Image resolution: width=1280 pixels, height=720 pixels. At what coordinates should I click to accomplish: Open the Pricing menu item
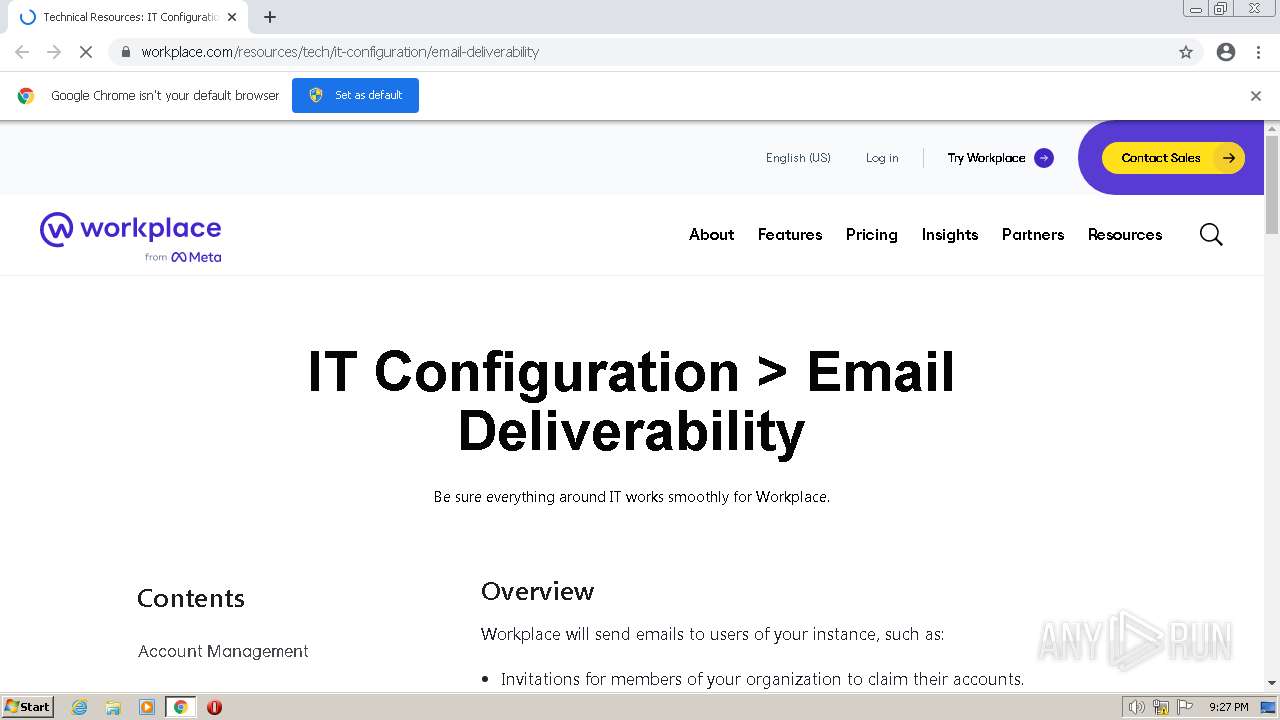pos(871,235)
